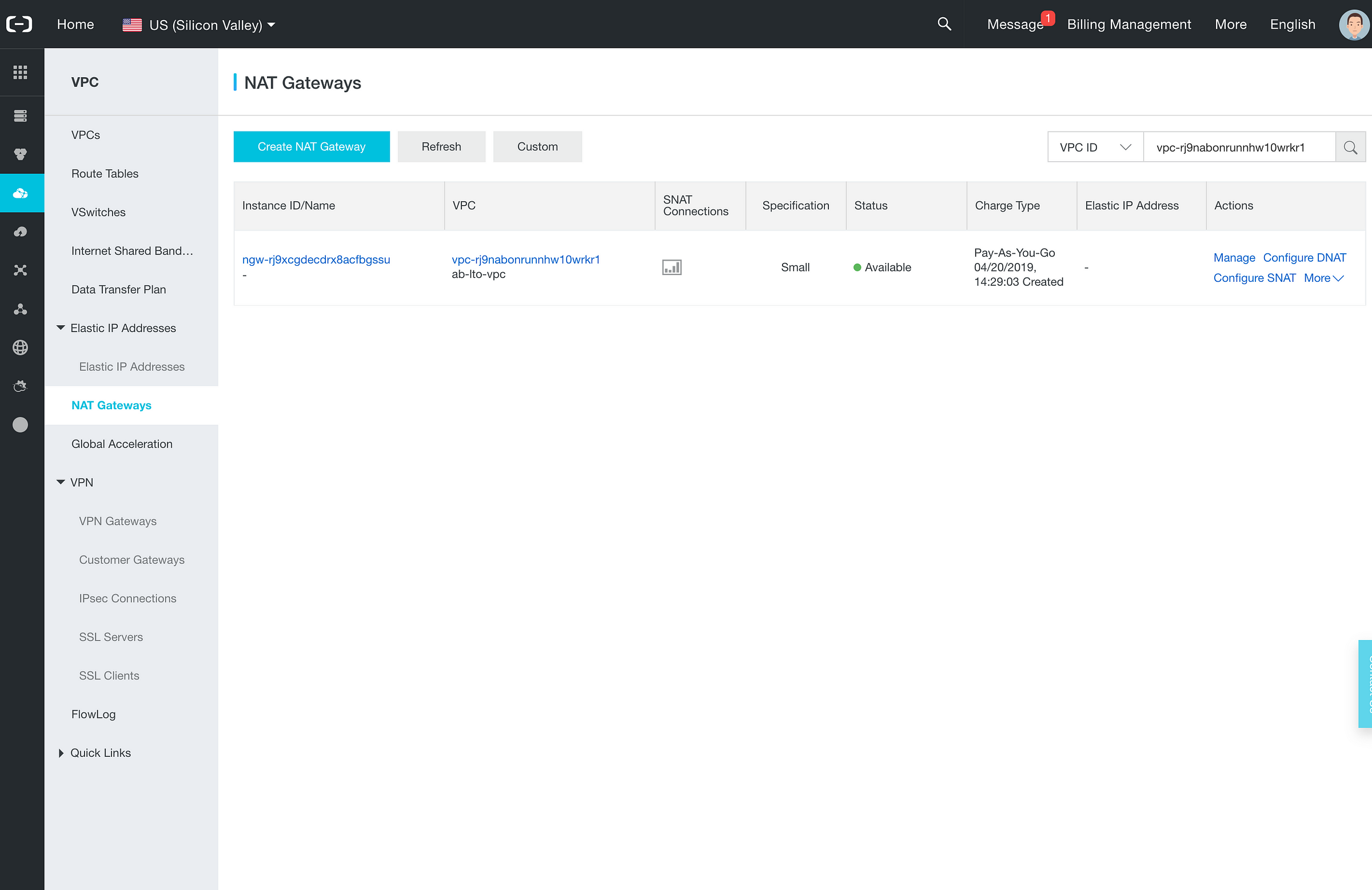
Task: Click the Create NAT Gateway button
Action: tap(311, 147)
